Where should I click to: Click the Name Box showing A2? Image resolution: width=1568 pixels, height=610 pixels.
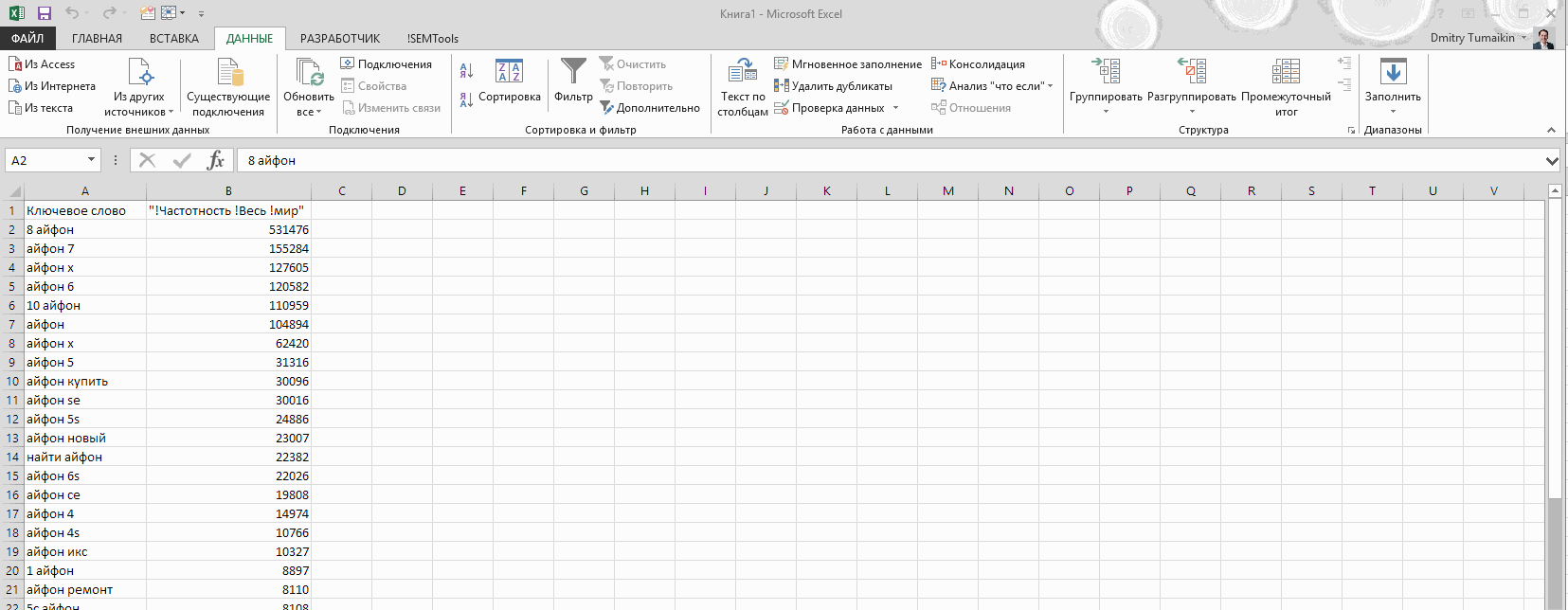click(45, 160)
